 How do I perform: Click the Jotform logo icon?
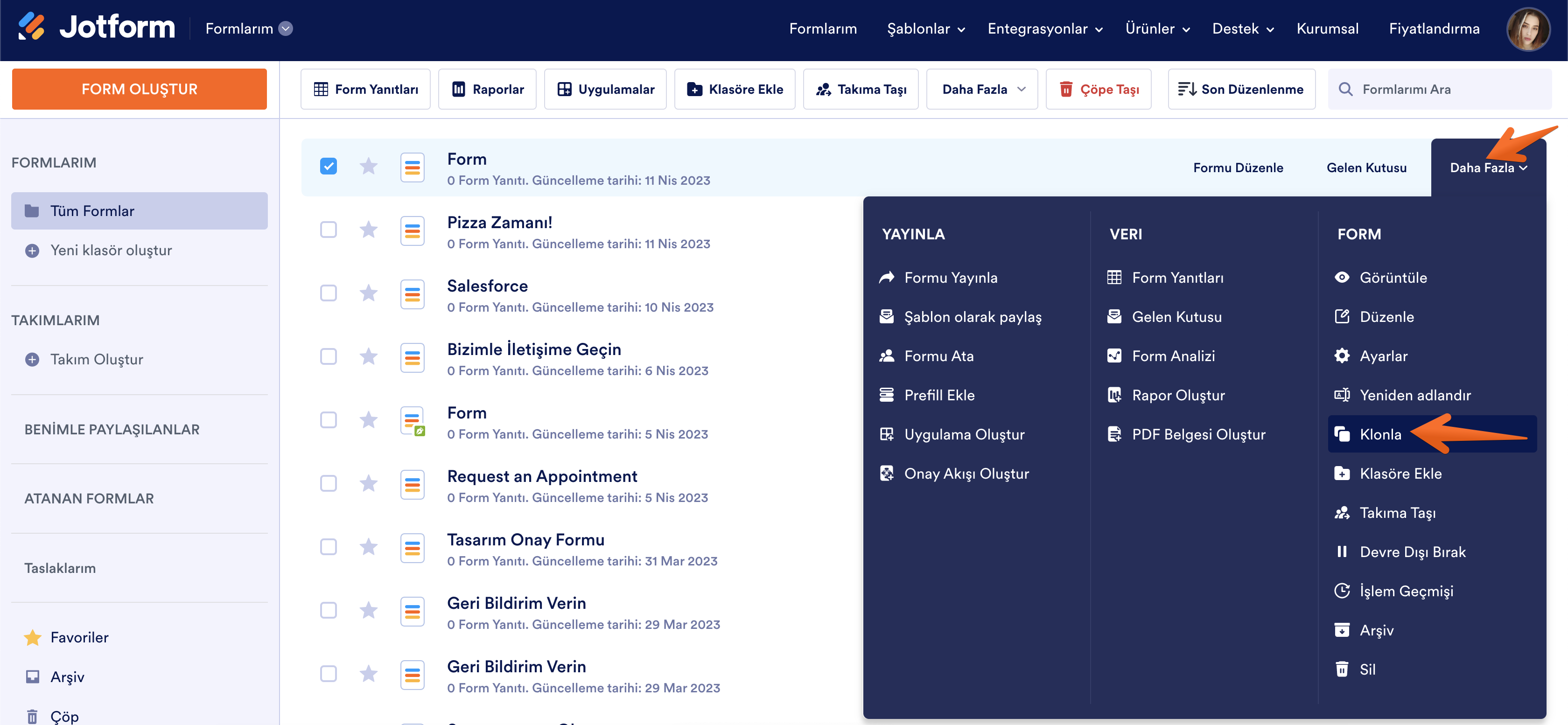coord(32,27)
